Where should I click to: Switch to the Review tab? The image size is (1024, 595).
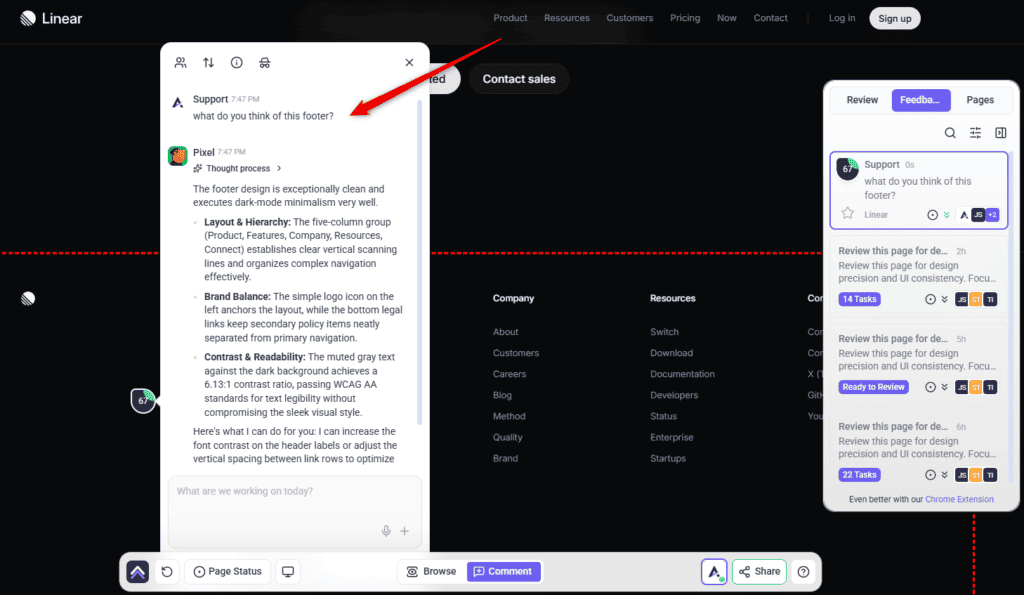click(x=862, y=100)
